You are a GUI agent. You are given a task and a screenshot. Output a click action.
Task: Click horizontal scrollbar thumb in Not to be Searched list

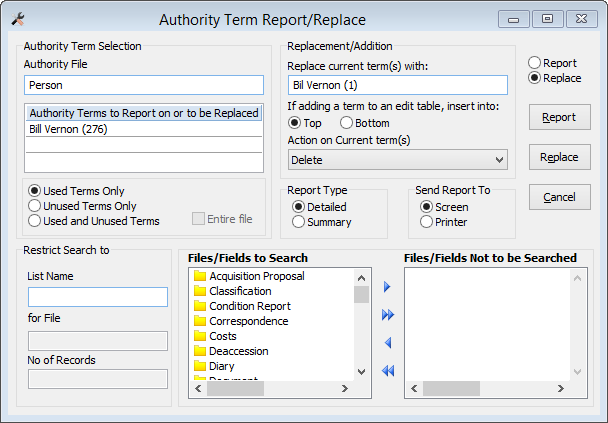tap(451, 388)
